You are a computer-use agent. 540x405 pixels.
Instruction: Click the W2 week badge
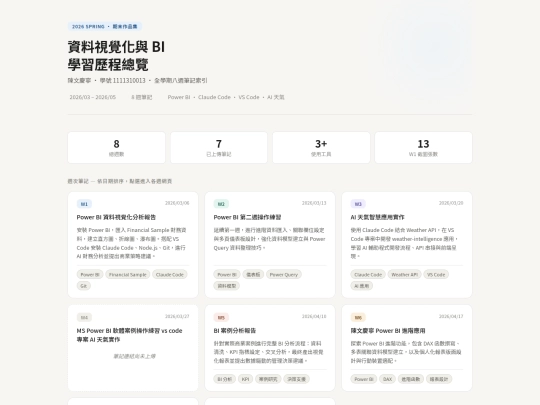coord(221,204)
